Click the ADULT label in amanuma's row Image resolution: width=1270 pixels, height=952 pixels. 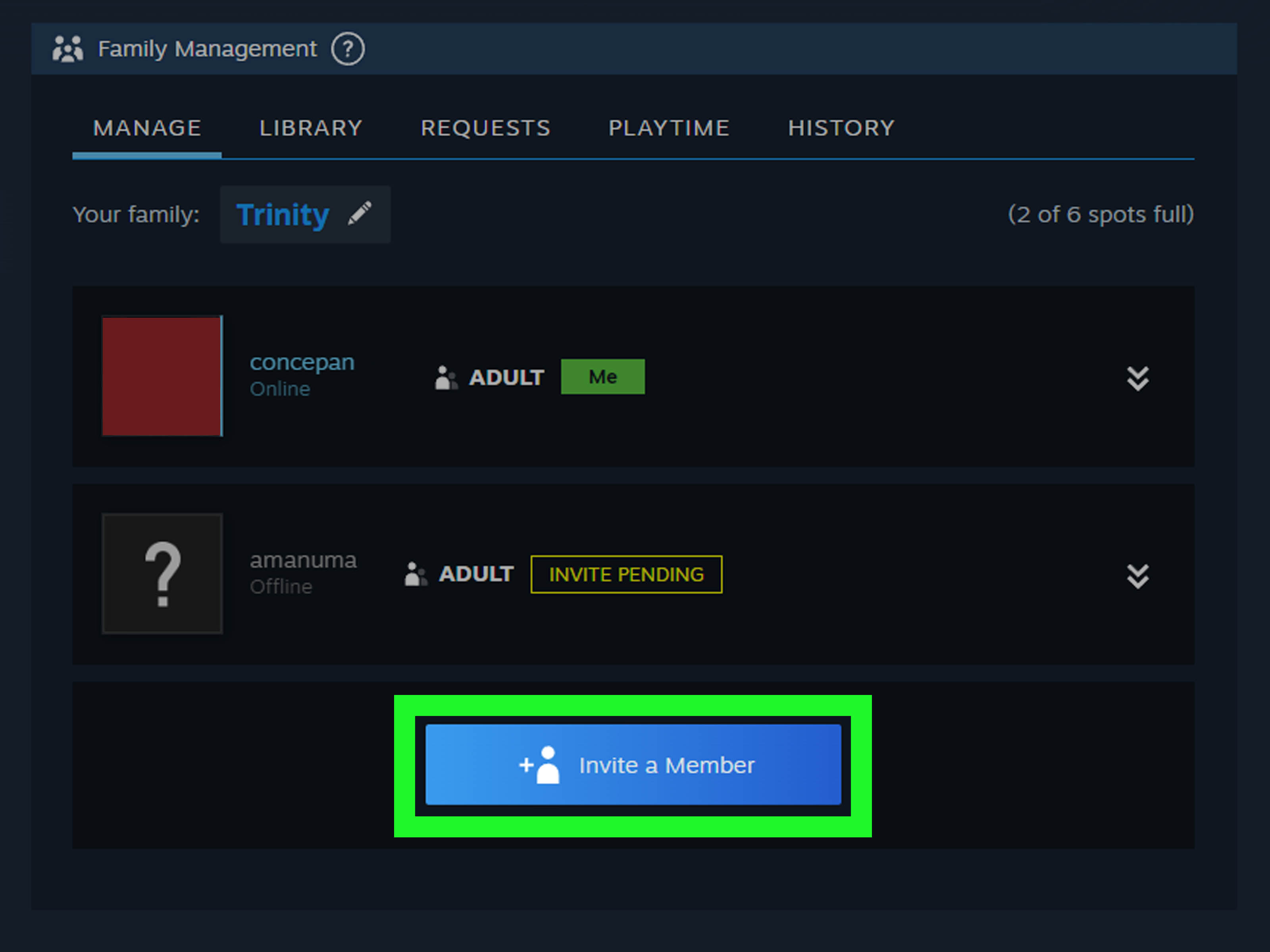coord(476,574)
